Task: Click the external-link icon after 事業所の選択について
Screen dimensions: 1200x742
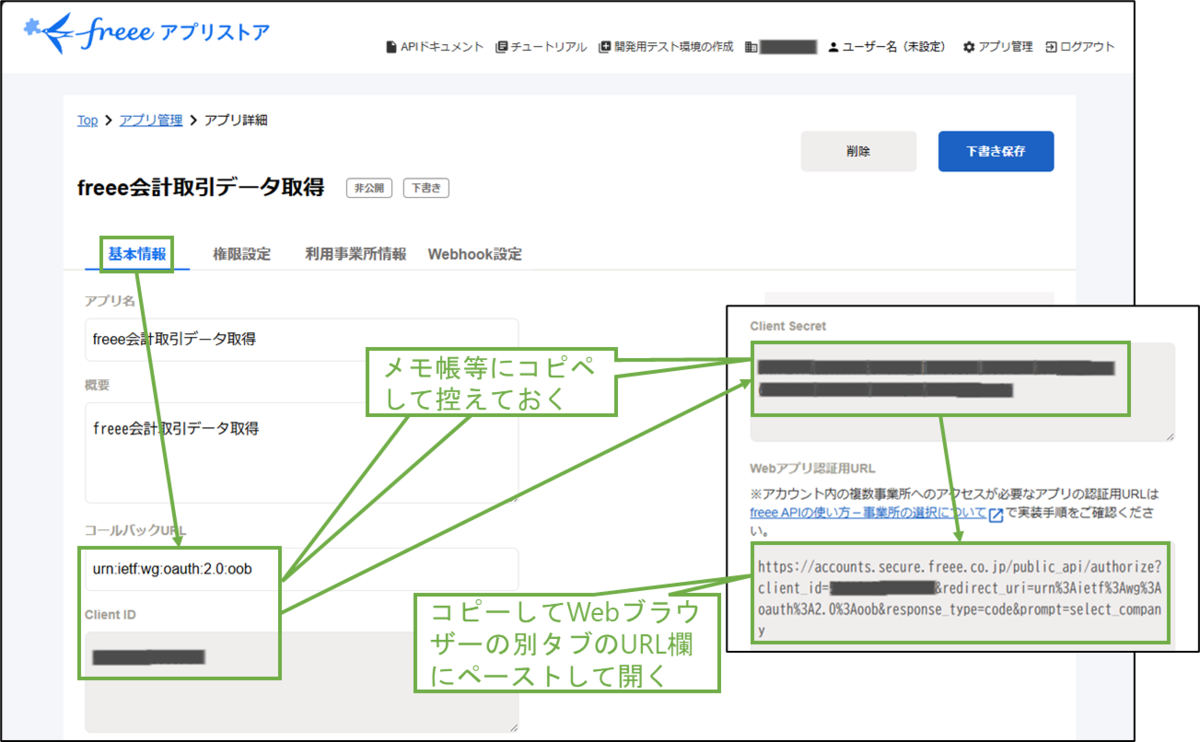Action: 995,515
